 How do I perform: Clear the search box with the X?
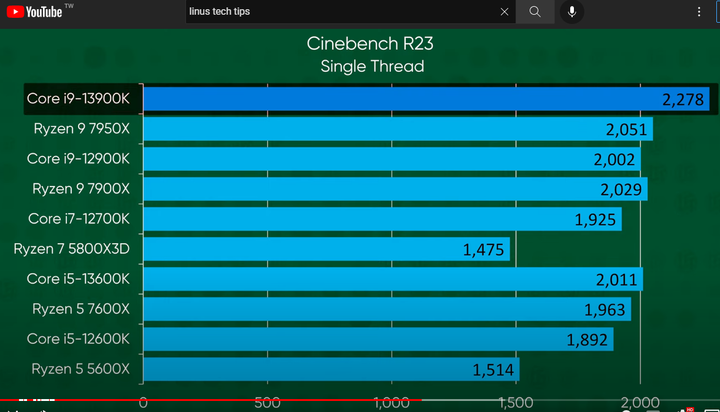504,12
